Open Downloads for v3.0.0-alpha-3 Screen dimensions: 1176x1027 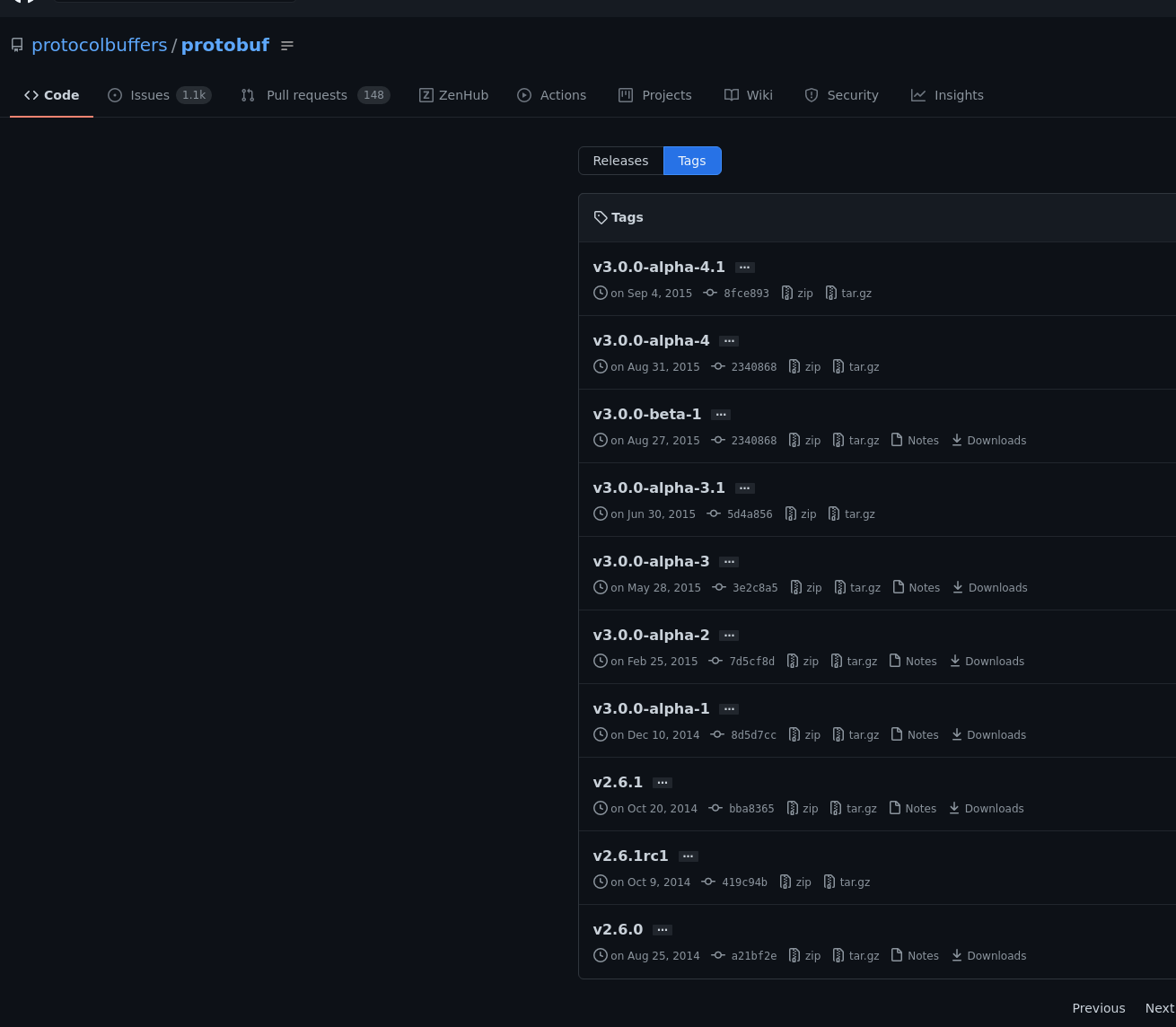990,588
